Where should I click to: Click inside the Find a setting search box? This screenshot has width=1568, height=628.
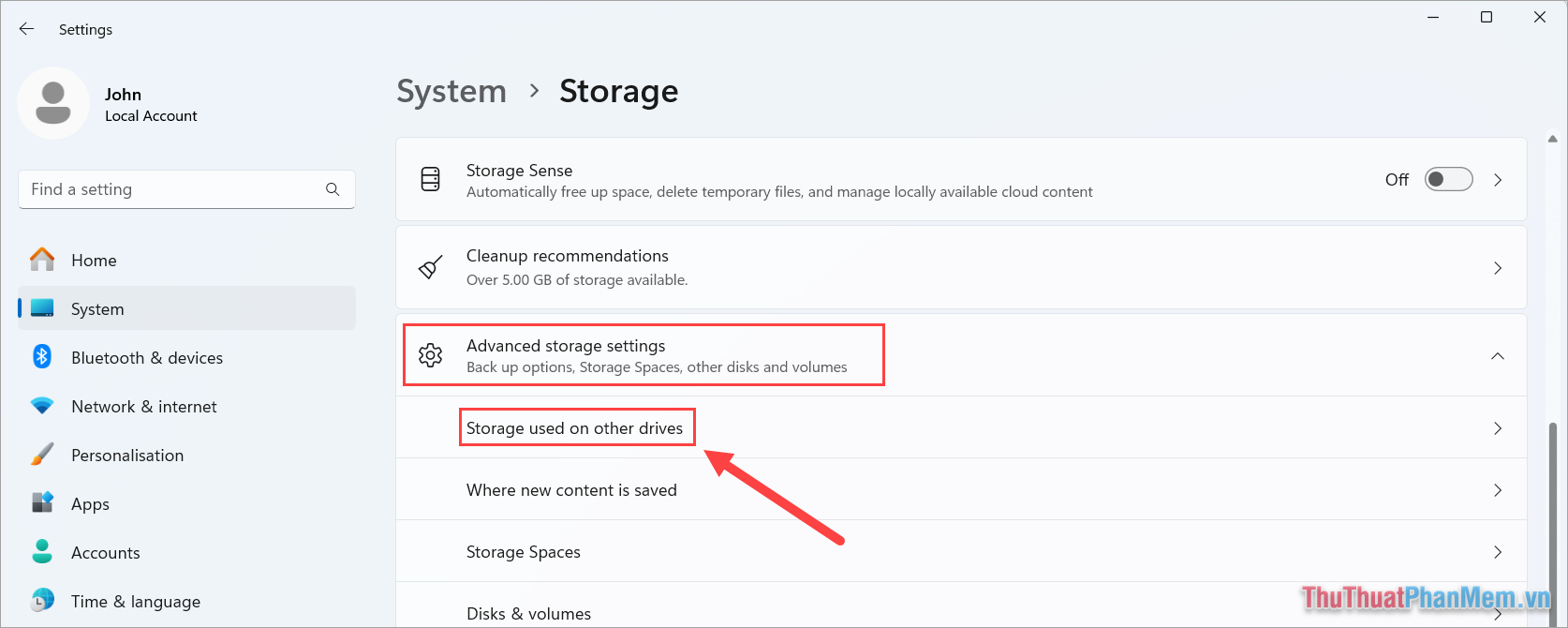coord(169,188)
